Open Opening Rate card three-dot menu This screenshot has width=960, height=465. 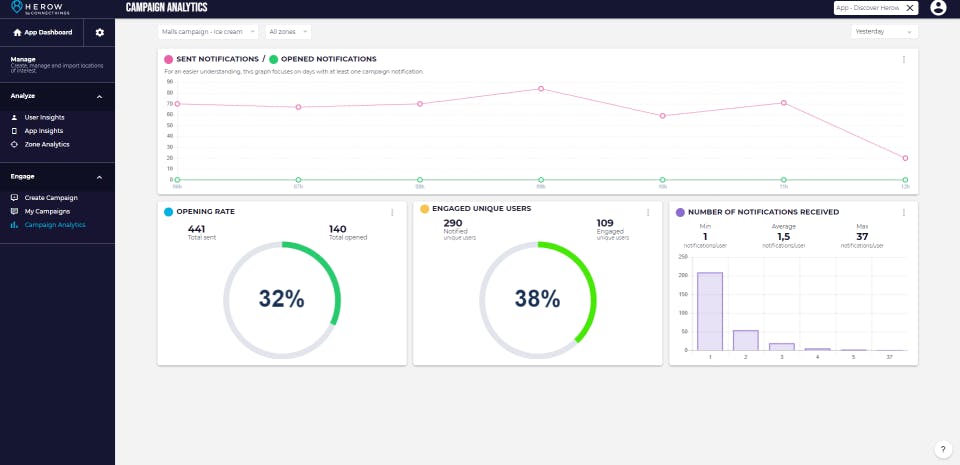(x=392, y=212)
